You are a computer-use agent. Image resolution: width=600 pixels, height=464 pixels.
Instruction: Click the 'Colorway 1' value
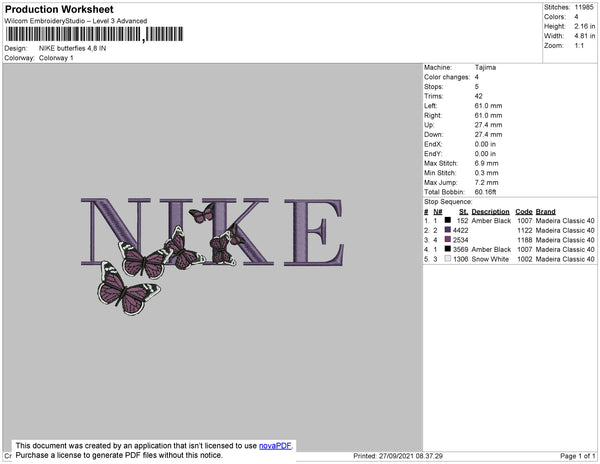point(56,58)
